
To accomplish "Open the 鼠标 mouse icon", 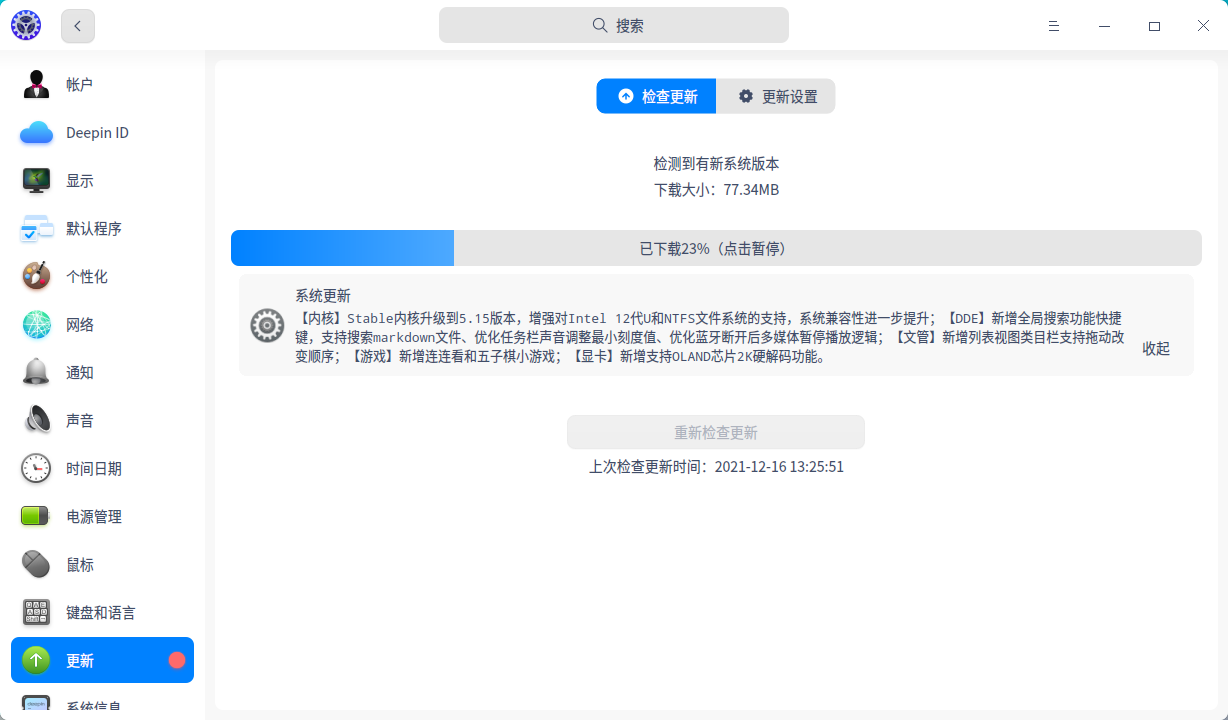I will click(37, 565).
